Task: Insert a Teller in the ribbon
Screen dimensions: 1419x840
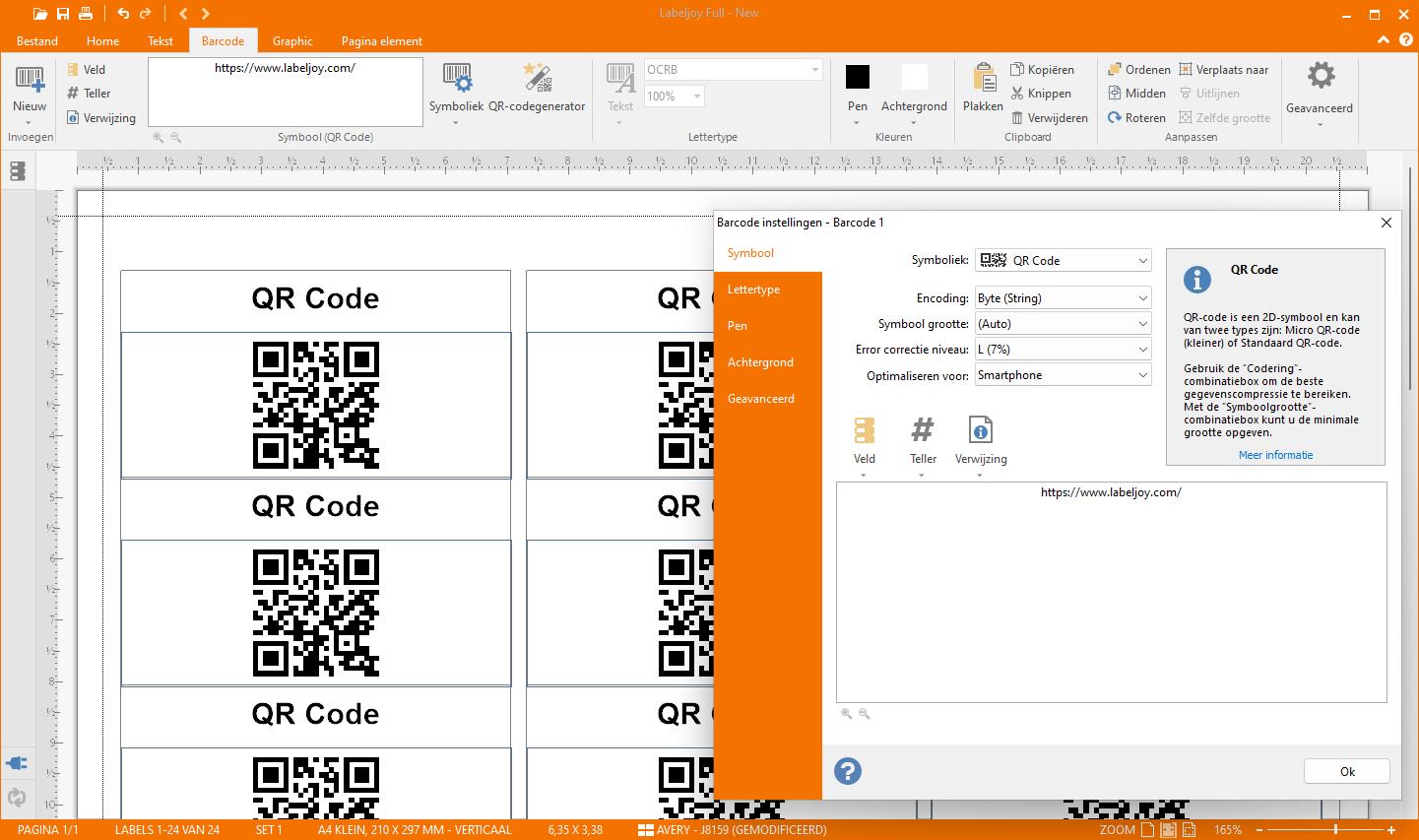Action: (x=89, y=94)
